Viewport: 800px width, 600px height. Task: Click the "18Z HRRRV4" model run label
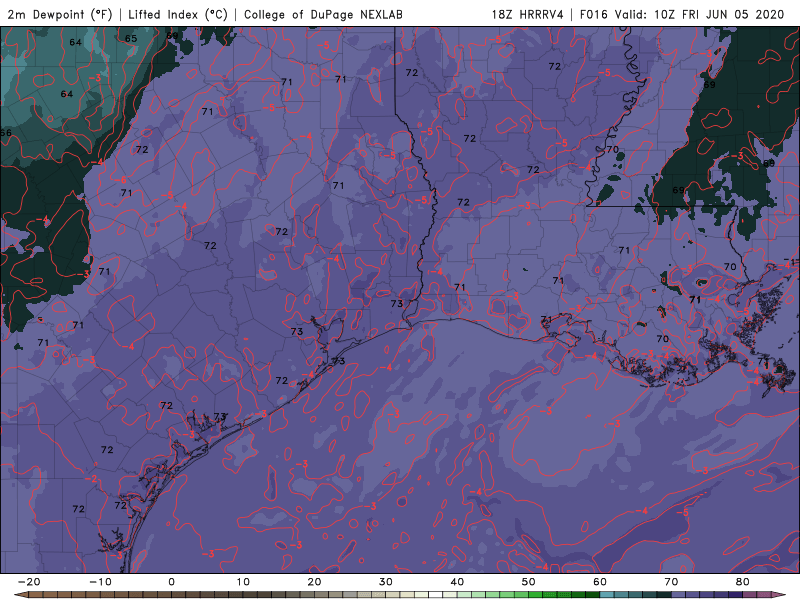pos(527,15)
